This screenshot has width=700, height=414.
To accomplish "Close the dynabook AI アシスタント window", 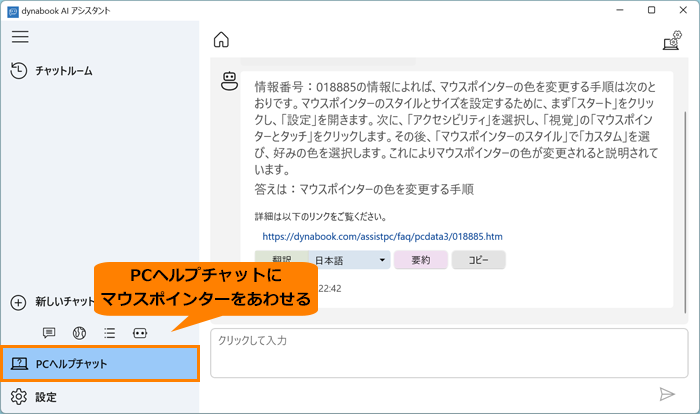I will tap(683, 10).
